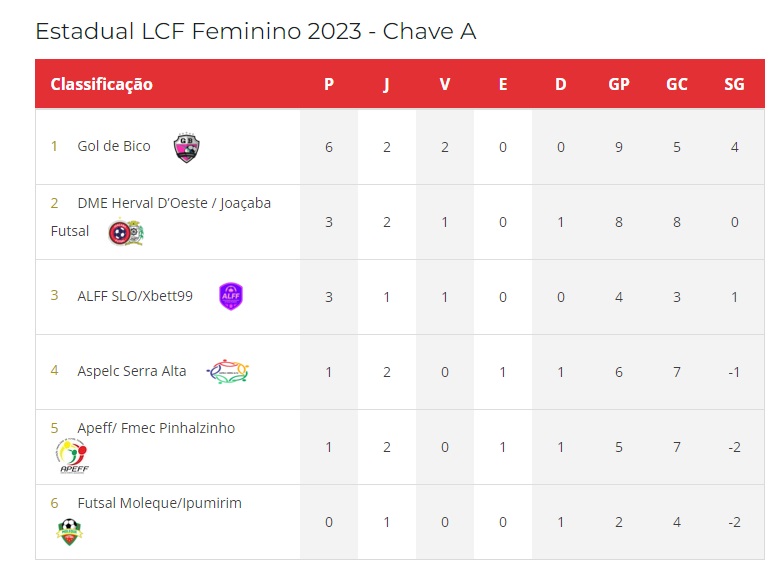781x573 pixels.
Task: Select the Aspelc Serra Alta team name
Action: click(132, 371)
